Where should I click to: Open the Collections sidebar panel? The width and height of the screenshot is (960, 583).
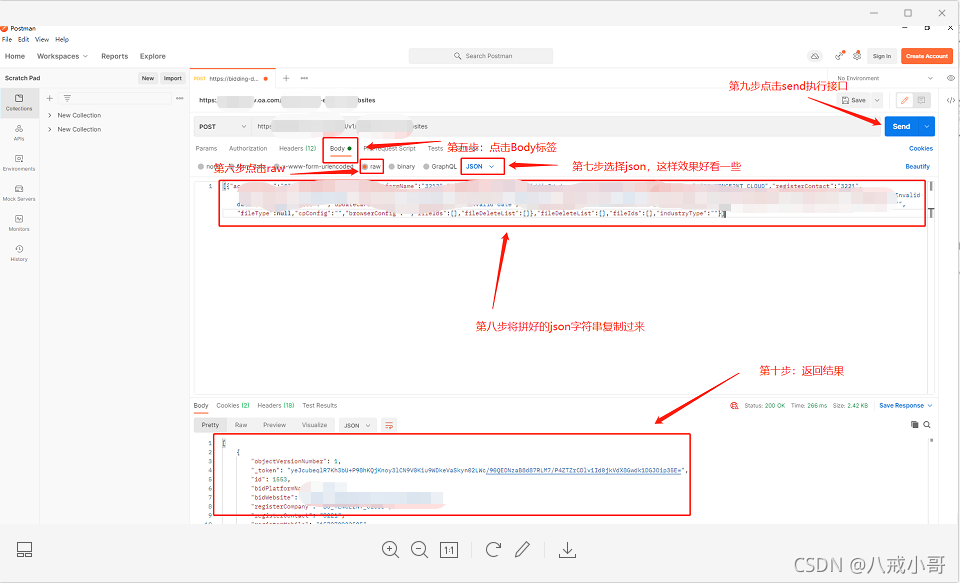pyautogui.click(x=19, y=102)
